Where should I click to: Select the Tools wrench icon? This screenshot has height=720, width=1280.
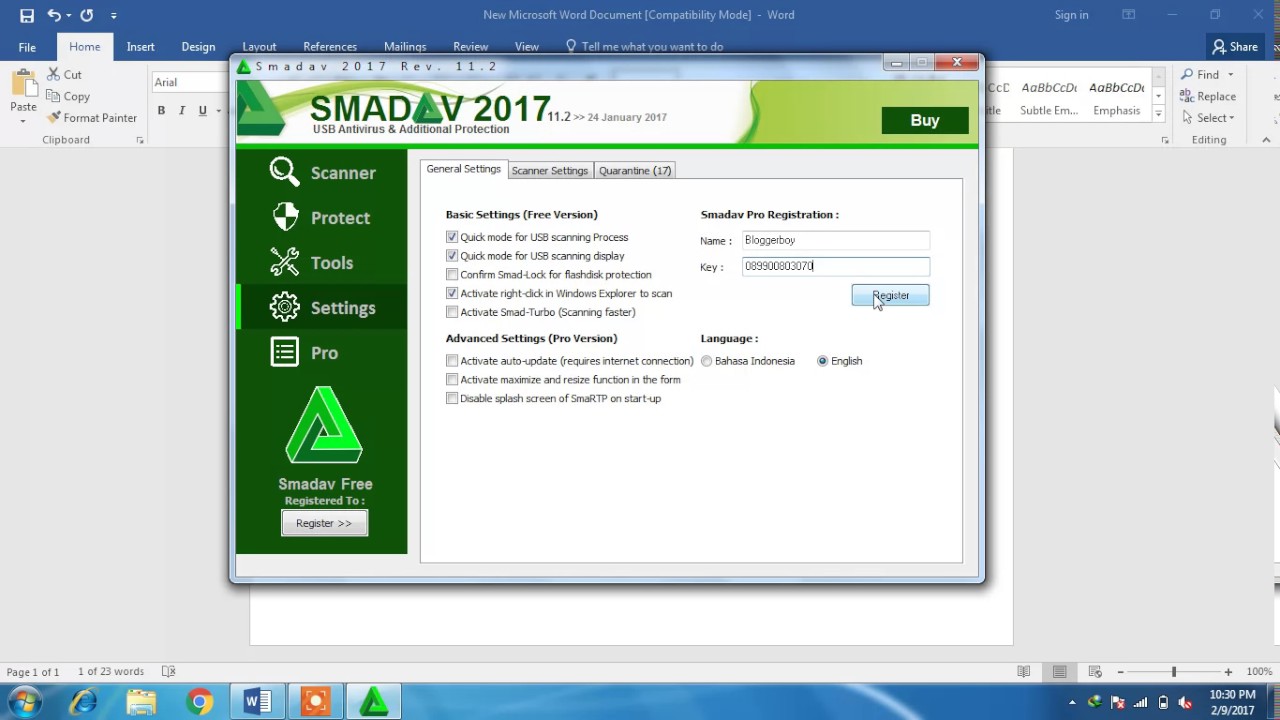point(284,262)
